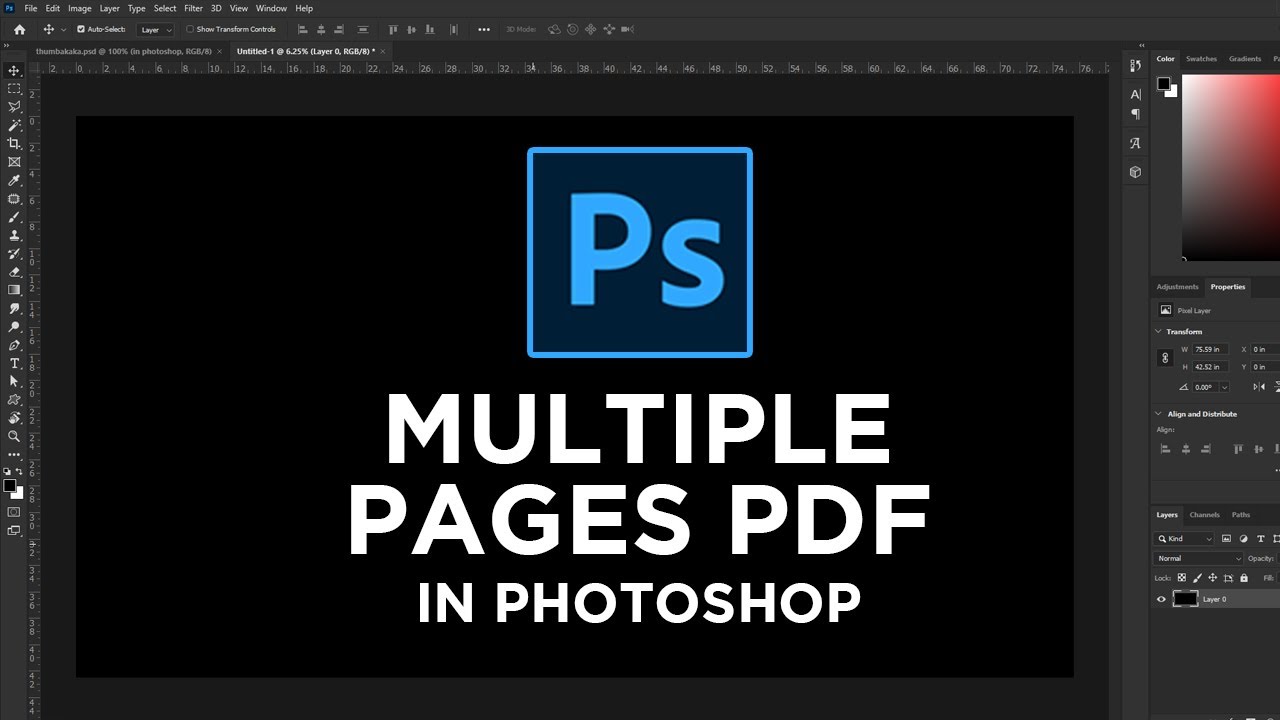The image size is (1280, 720).
Task: Select the Custom Shape tool
Action: coord(14,399)
